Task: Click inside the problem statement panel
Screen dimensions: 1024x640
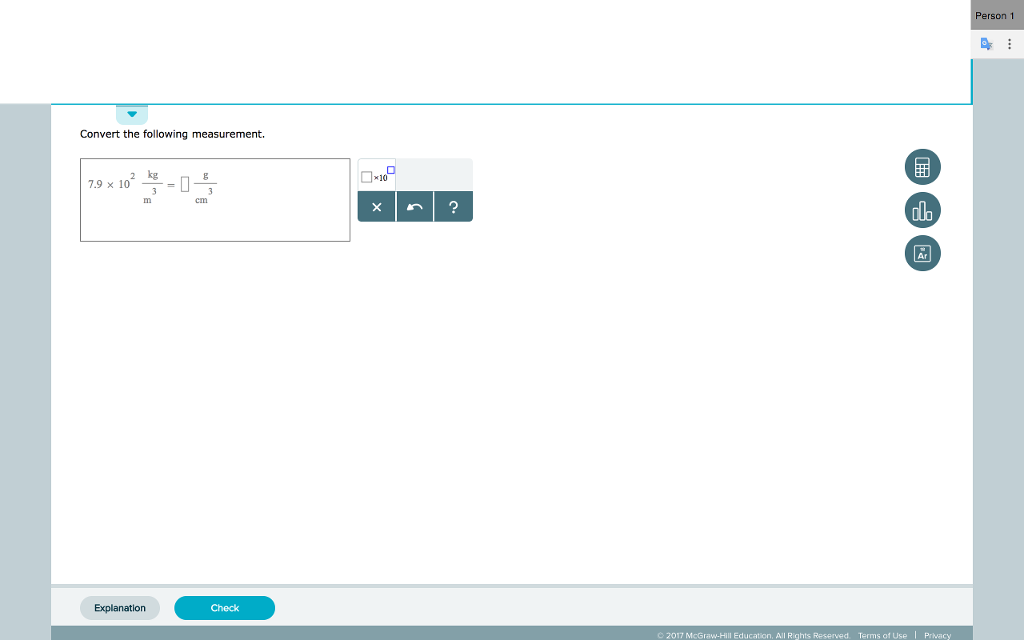Action: click(215, 200)
